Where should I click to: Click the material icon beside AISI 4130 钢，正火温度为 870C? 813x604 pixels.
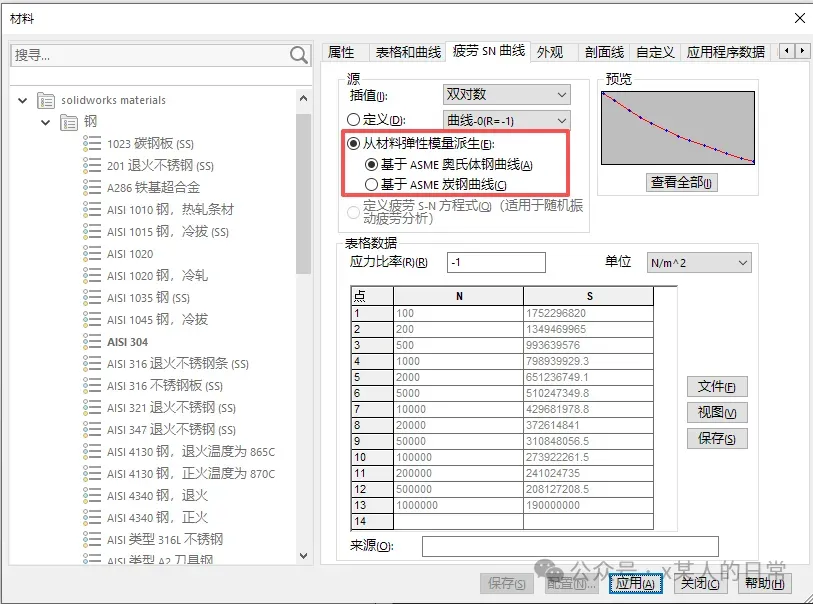[x=92, y=473]
